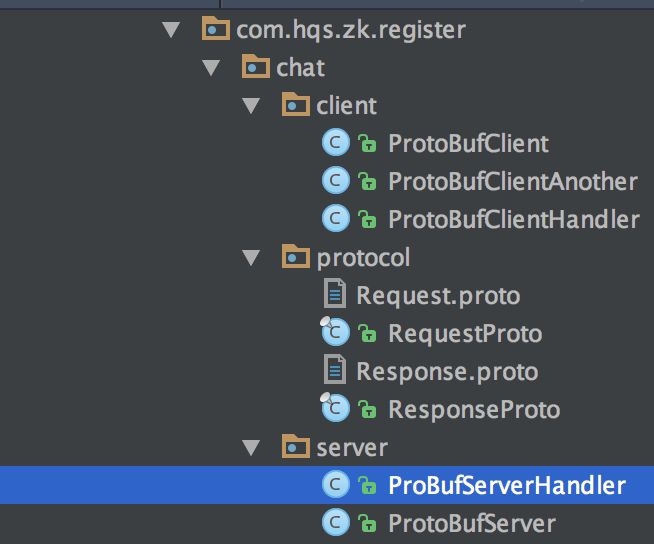654x544 pixels.
Task: Select ProtoBufClientHandler in the tree
Action: [x=513, y=219]
